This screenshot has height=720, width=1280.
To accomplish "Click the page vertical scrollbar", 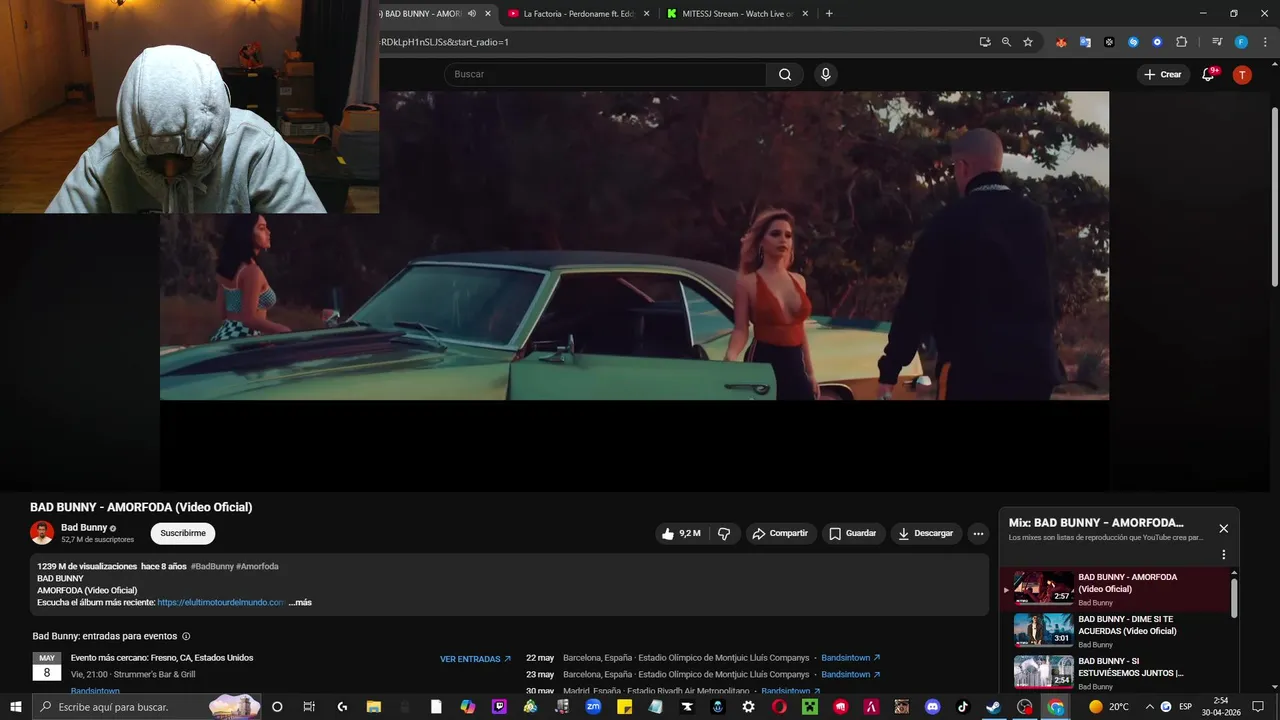I will pos(1275,195).
